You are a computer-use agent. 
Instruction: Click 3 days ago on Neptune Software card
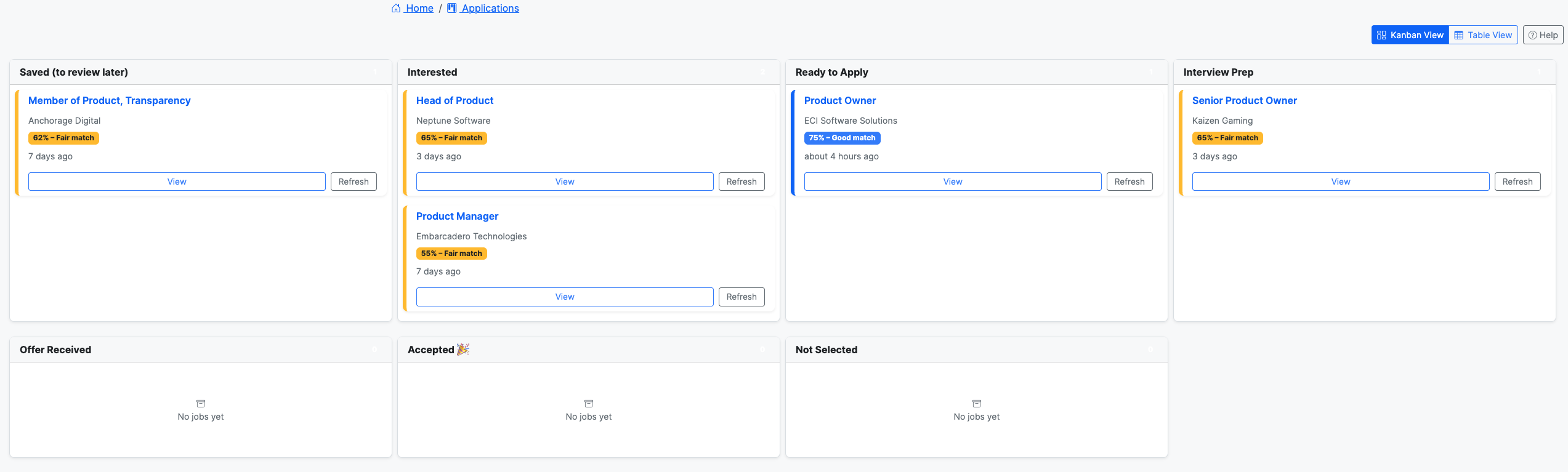click(438, 156)
